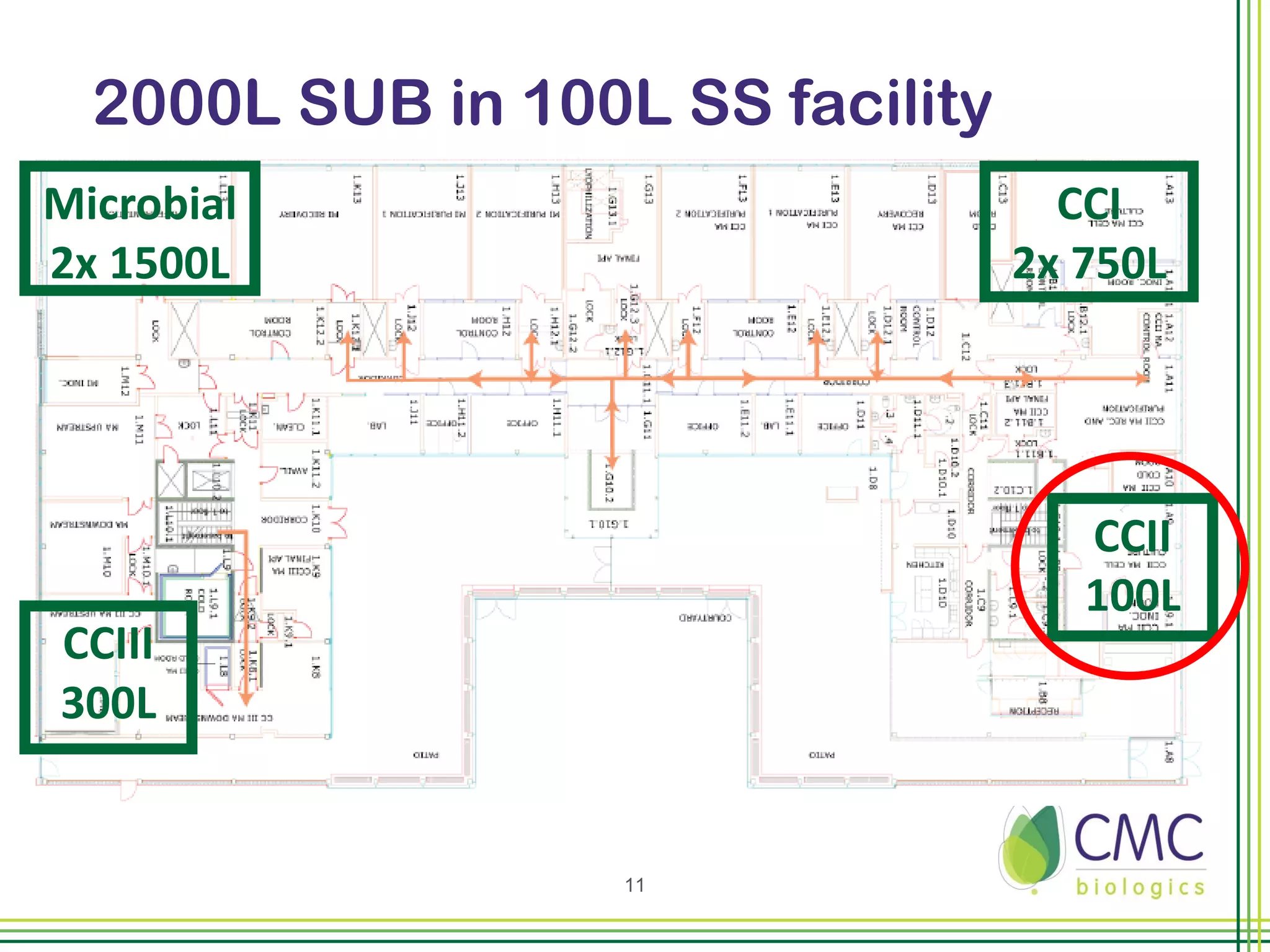Click room label 1.A13 at top right
The image size is (1270, 952).
click(x=1168, y=189)
